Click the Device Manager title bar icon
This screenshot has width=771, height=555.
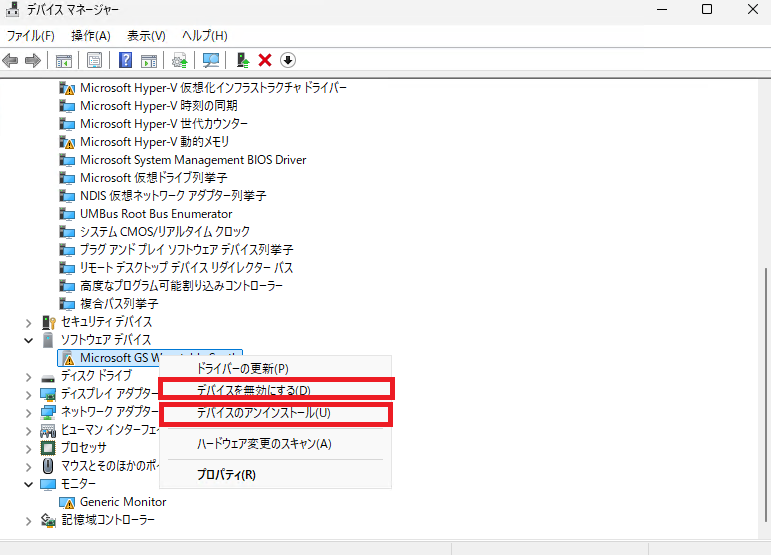[x=13, y=9]
